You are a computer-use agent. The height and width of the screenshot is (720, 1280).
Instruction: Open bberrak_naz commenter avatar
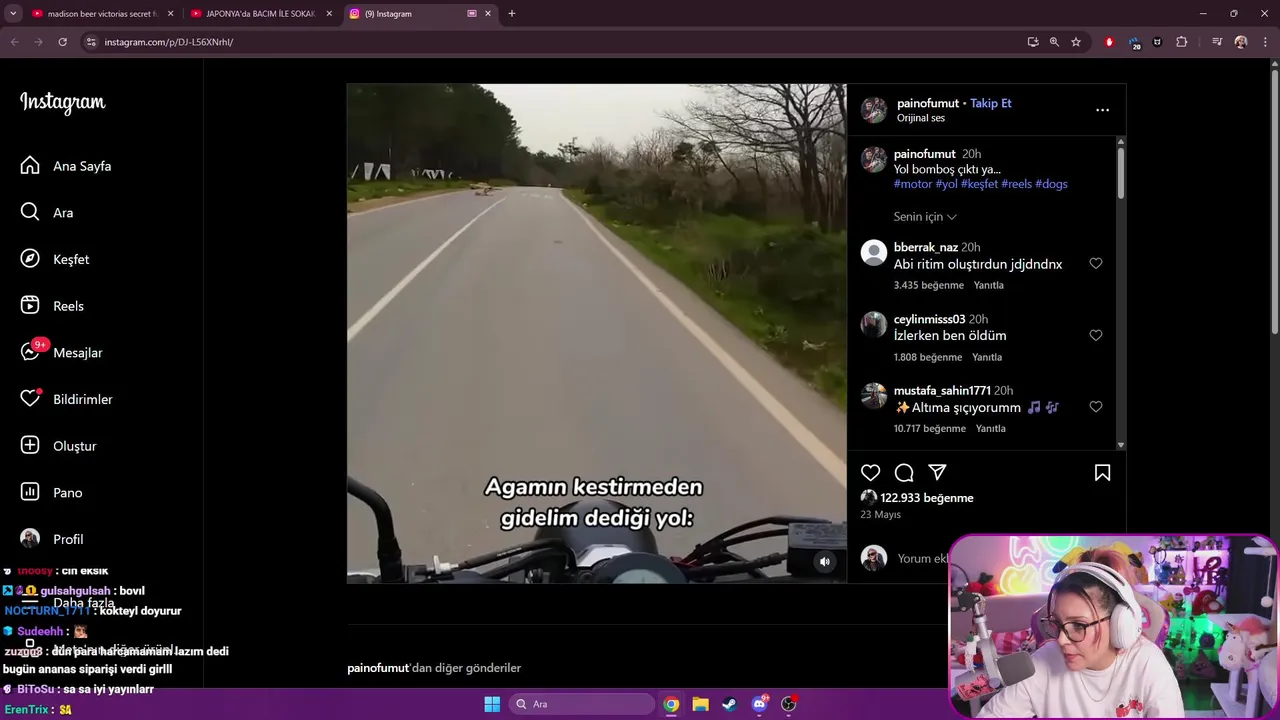pos(874,252)
